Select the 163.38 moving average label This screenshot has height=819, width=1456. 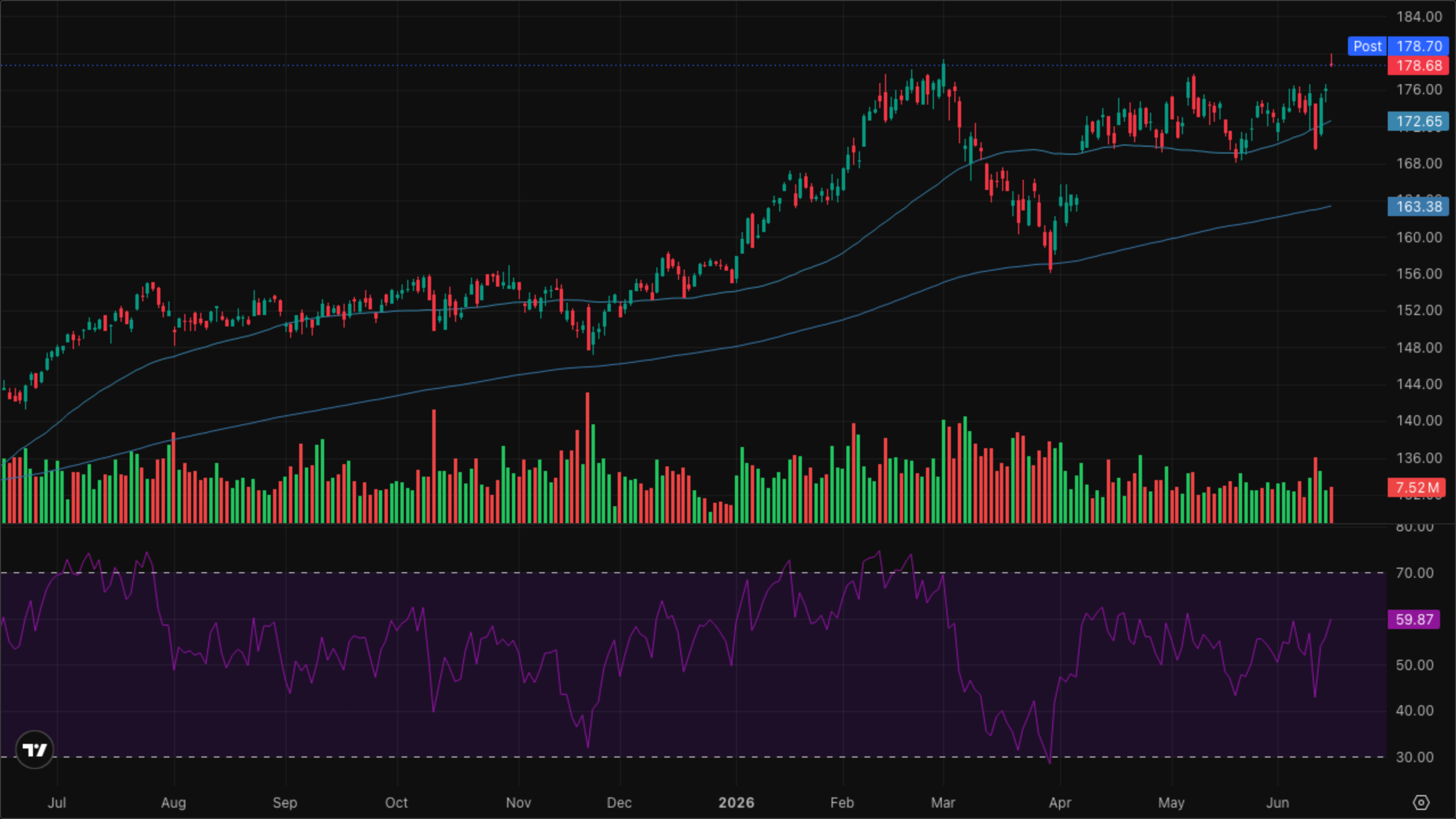click(1418, 206)
